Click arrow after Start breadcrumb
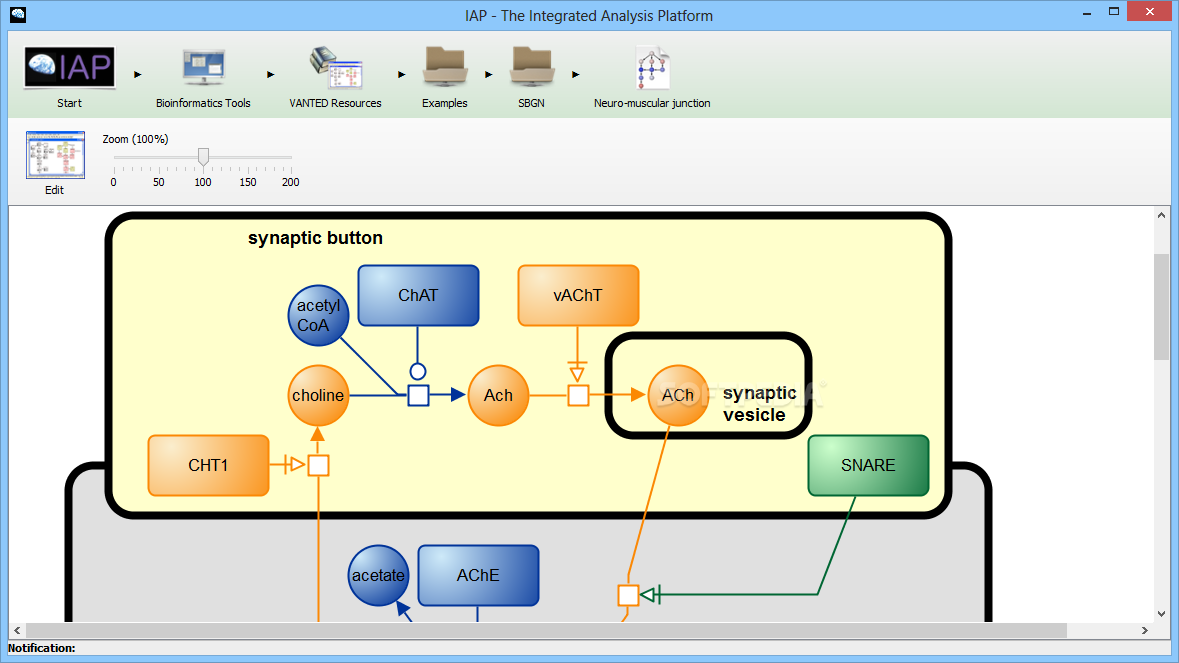This screenshot has width=1179, height=663. [x=138, y=74]
